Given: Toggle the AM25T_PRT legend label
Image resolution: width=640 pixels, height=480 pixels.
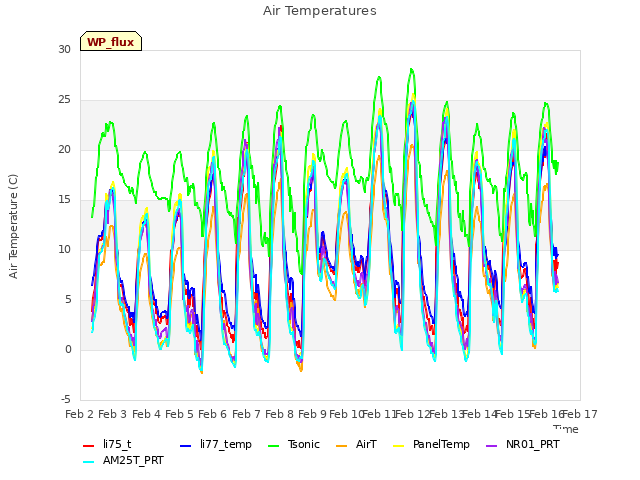Looking at the screenshot, I should click(133, 460).
